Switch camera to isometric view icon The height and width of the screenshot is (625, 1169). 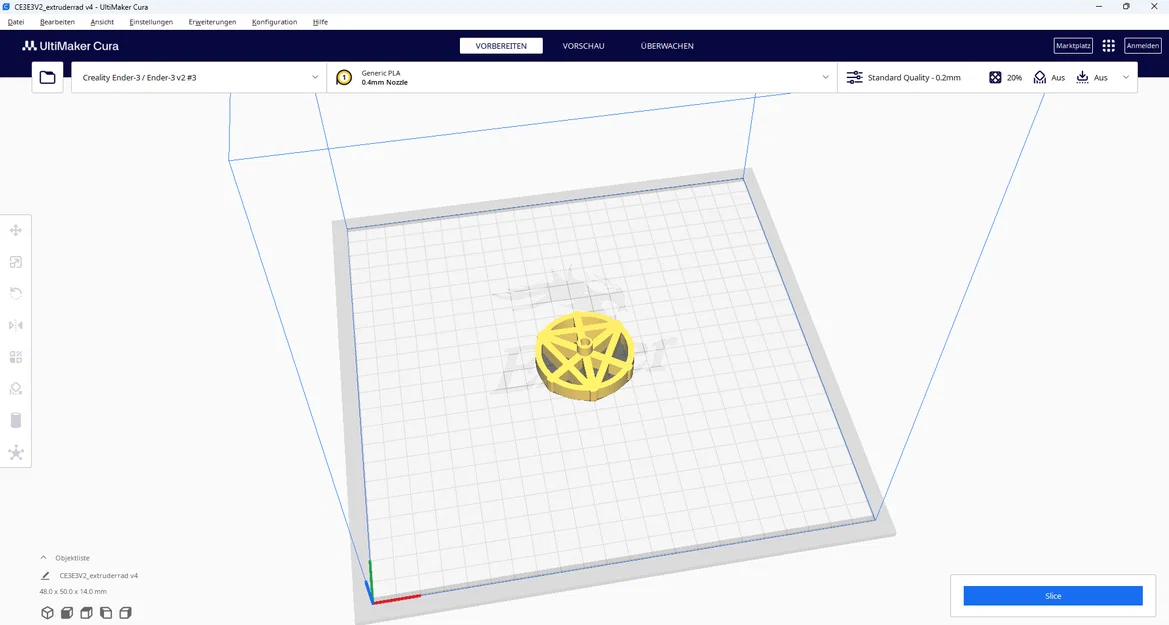click(x=47, y=612)
